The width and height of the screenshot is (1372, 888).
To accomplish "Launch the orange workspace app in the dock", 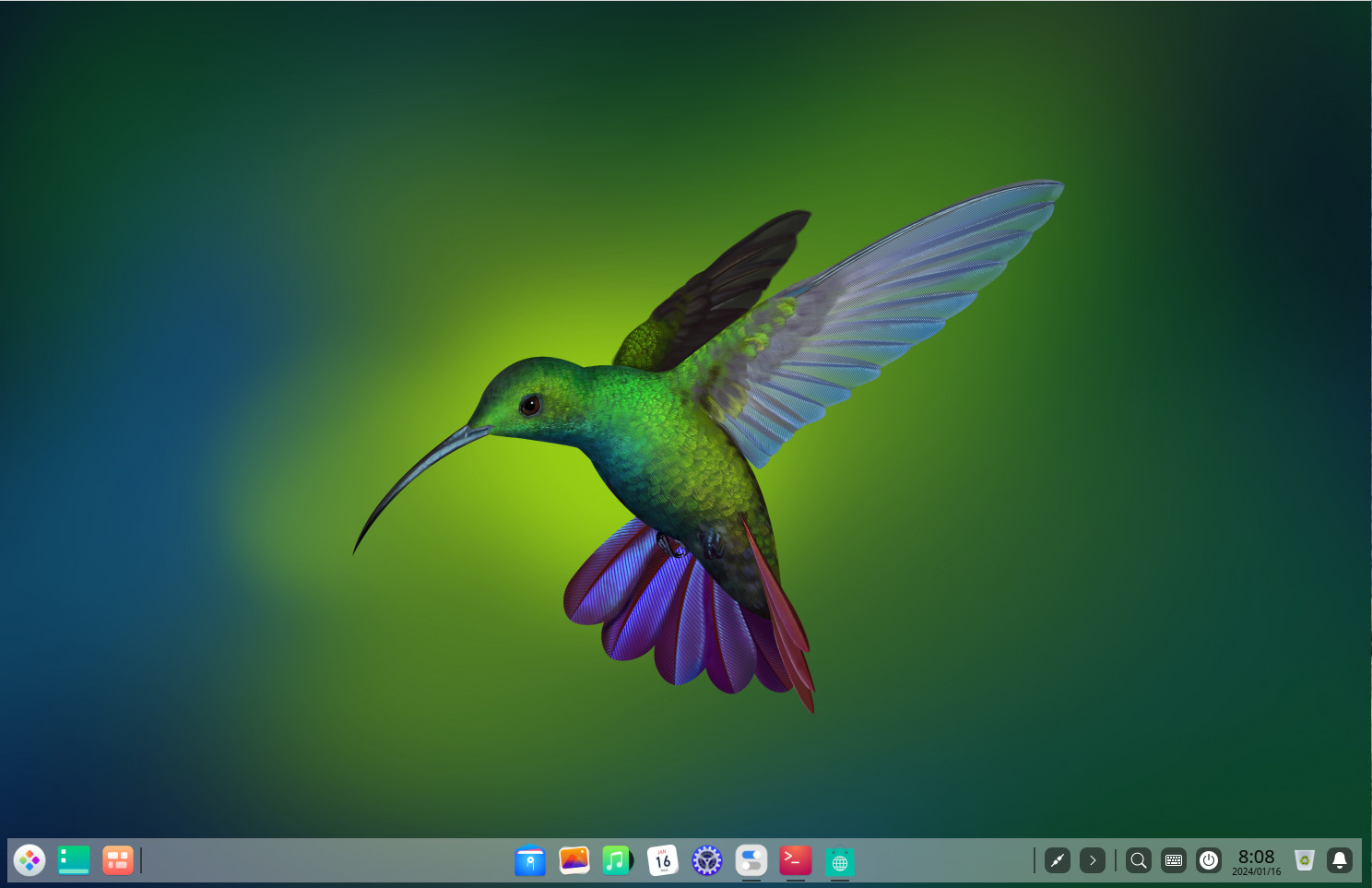I will point(116,860).
